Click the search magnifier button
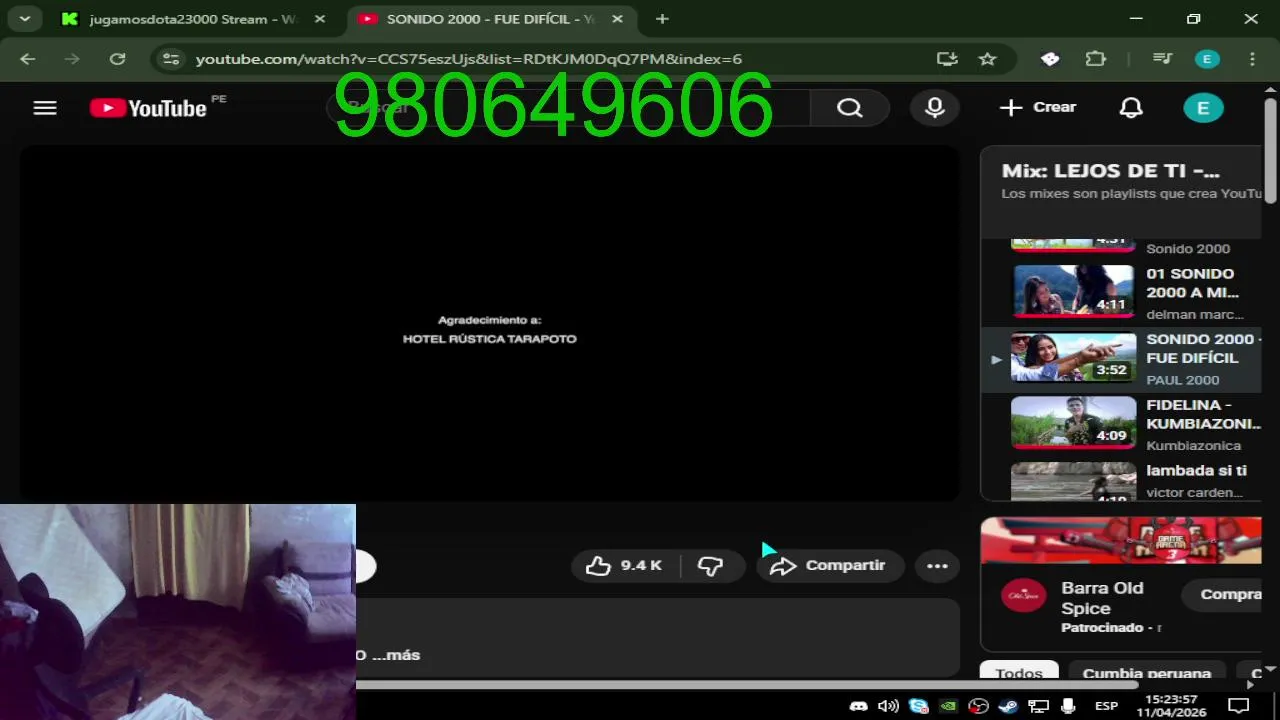The height and width of the screenshot is (720, 1280). coord(849,108)
